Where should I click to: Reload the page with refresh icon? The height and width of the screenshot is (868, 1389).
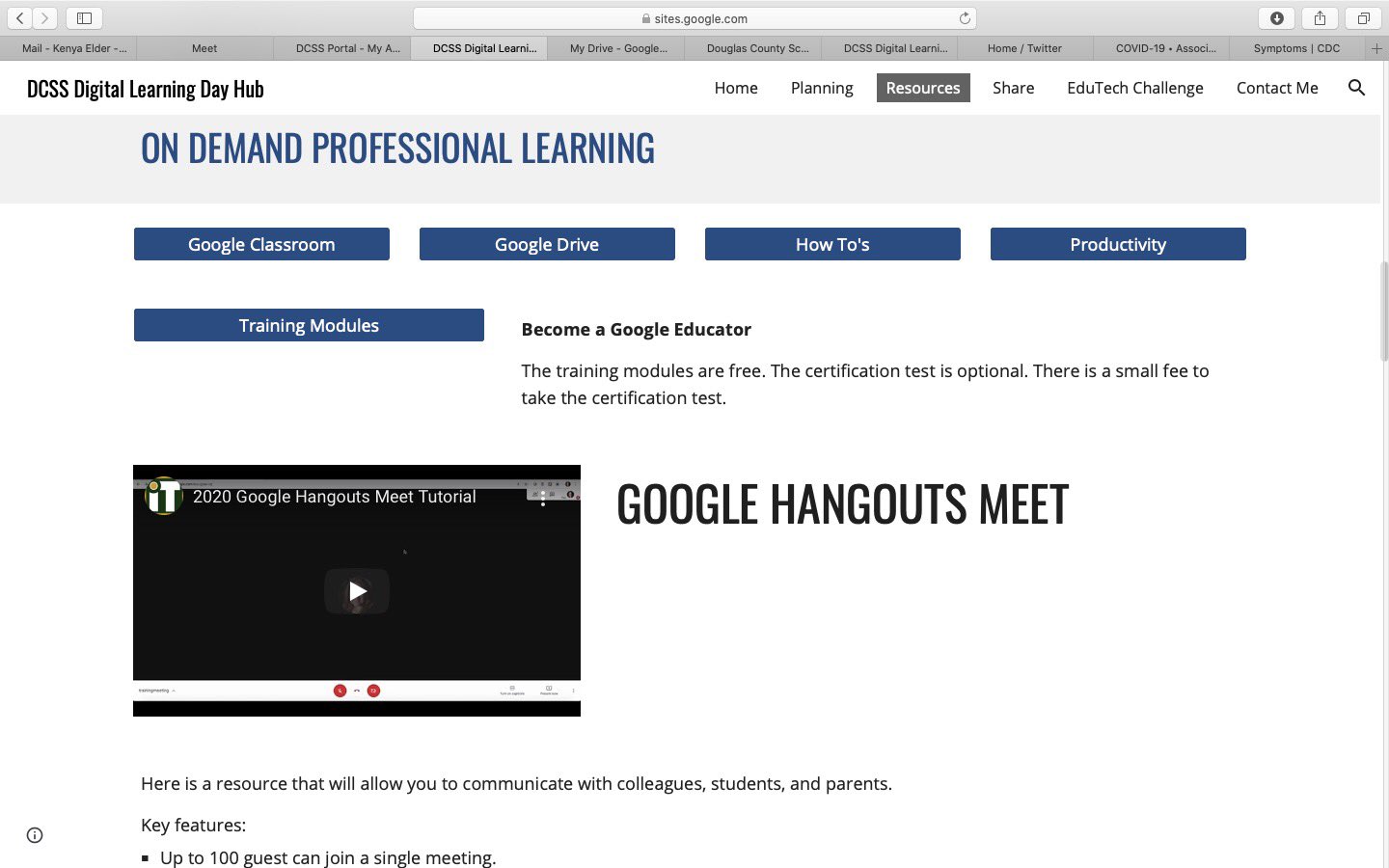click(964, 18)
